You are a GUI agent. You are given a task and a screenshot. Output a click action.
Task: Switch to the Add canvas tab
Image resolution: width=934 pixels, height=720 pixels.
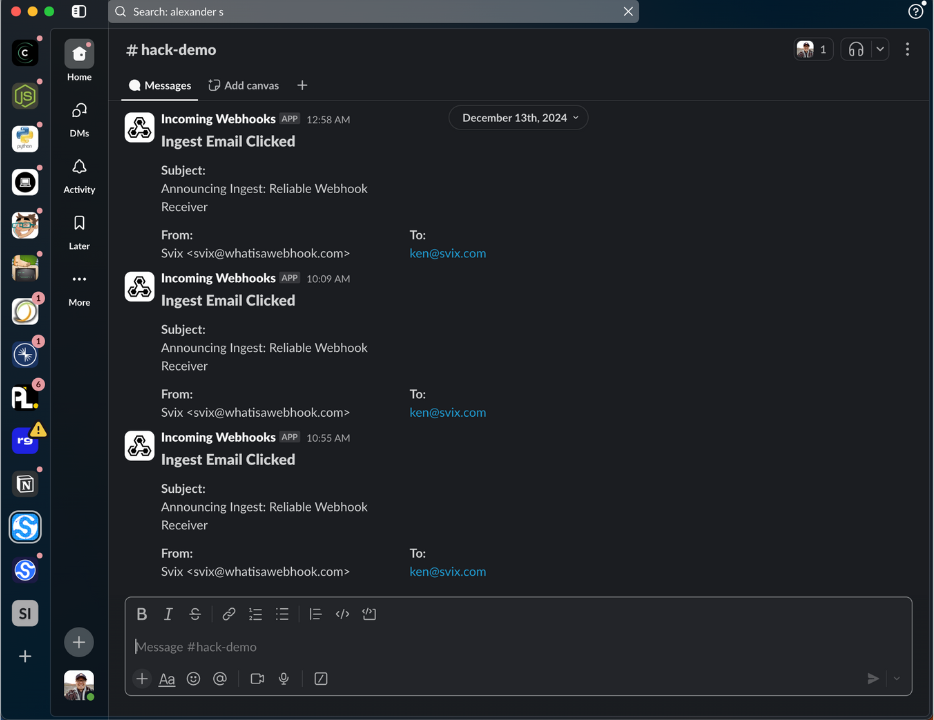click(243, 85)
